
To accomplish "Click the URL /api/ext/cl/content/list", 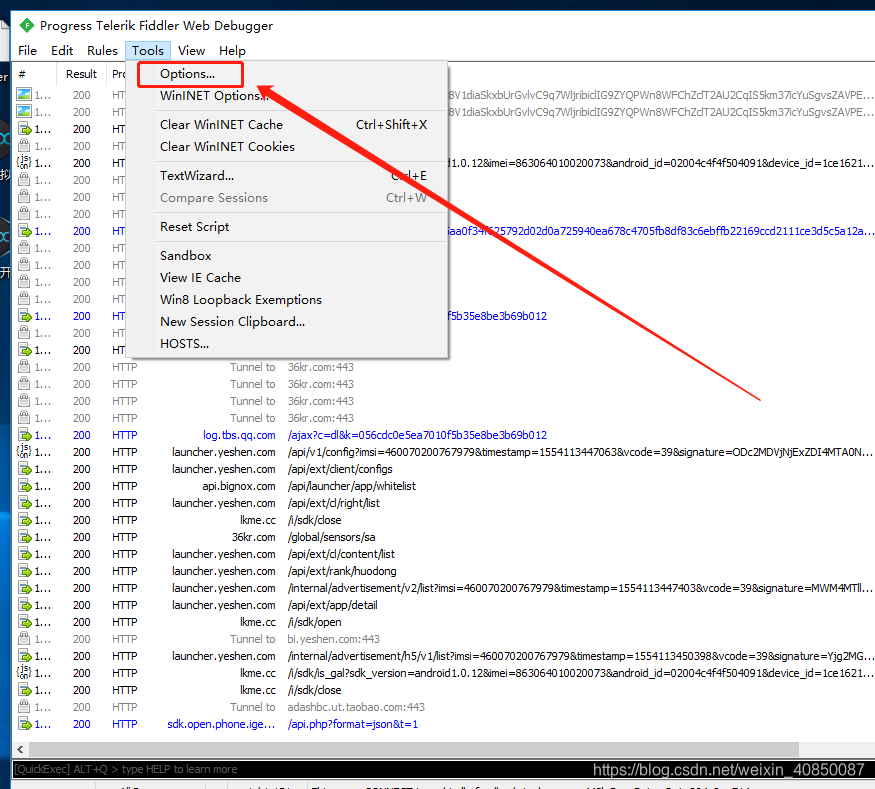I will tap(341, 554).
